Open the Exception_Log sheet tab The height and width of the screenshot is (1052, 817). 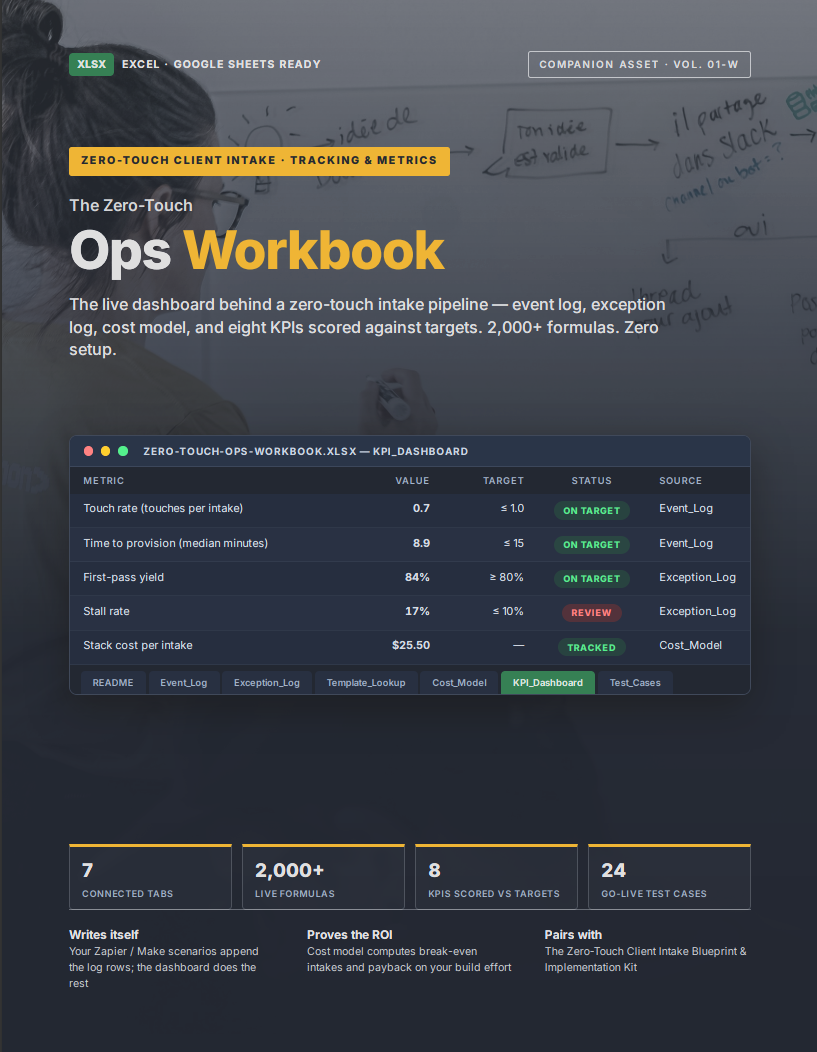click(x=267, y=682)
